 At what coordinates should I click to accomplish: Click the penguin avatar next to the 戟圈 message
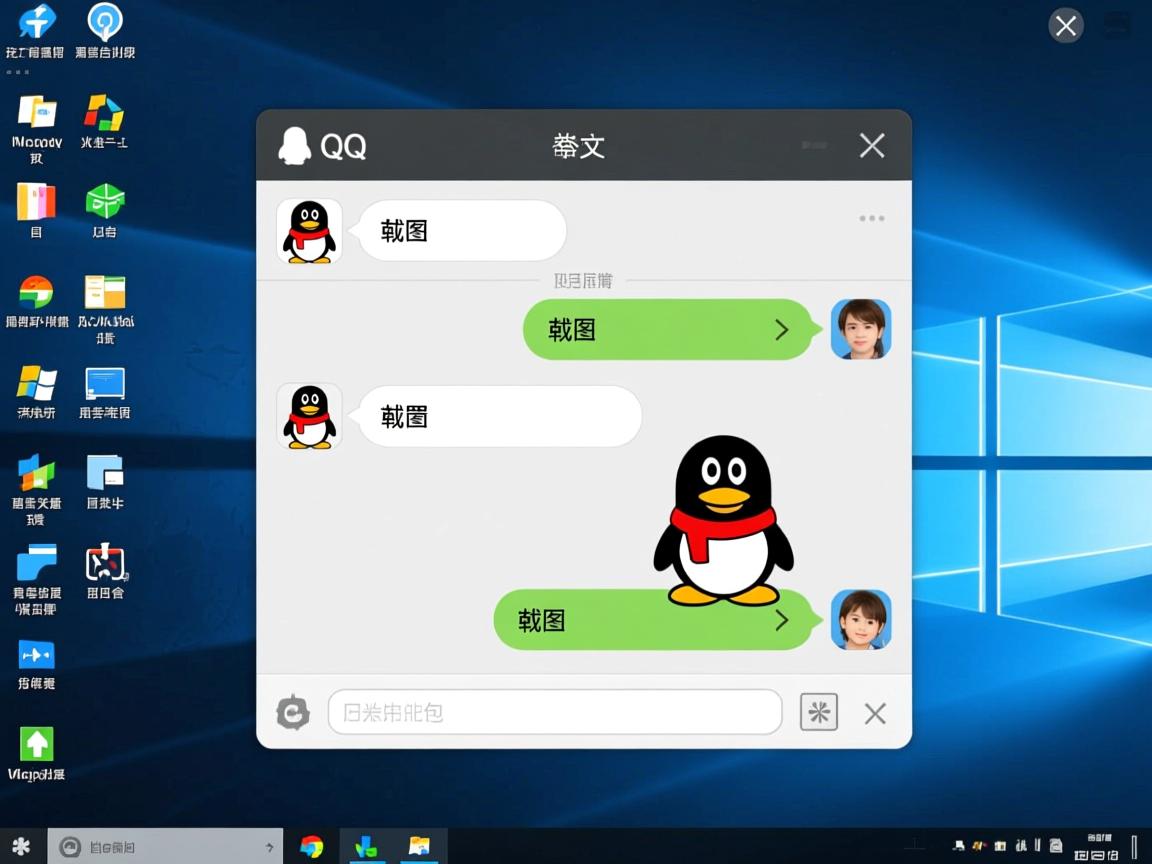[x=309, y=416]
